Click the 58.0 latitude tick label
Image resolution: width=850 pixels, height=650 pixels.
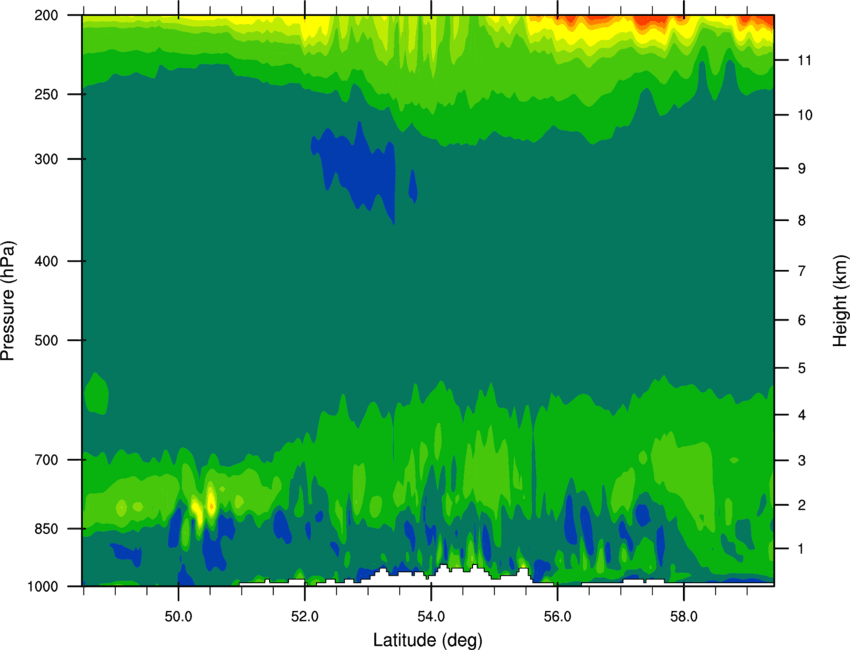[x=684, y=617]
